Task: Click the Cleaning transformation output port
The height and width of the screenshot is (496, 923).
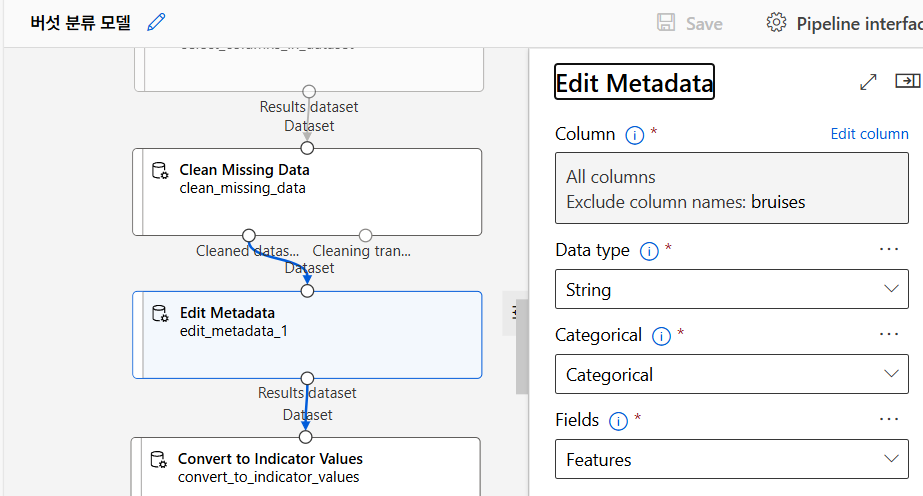Action: pos(365,236)
